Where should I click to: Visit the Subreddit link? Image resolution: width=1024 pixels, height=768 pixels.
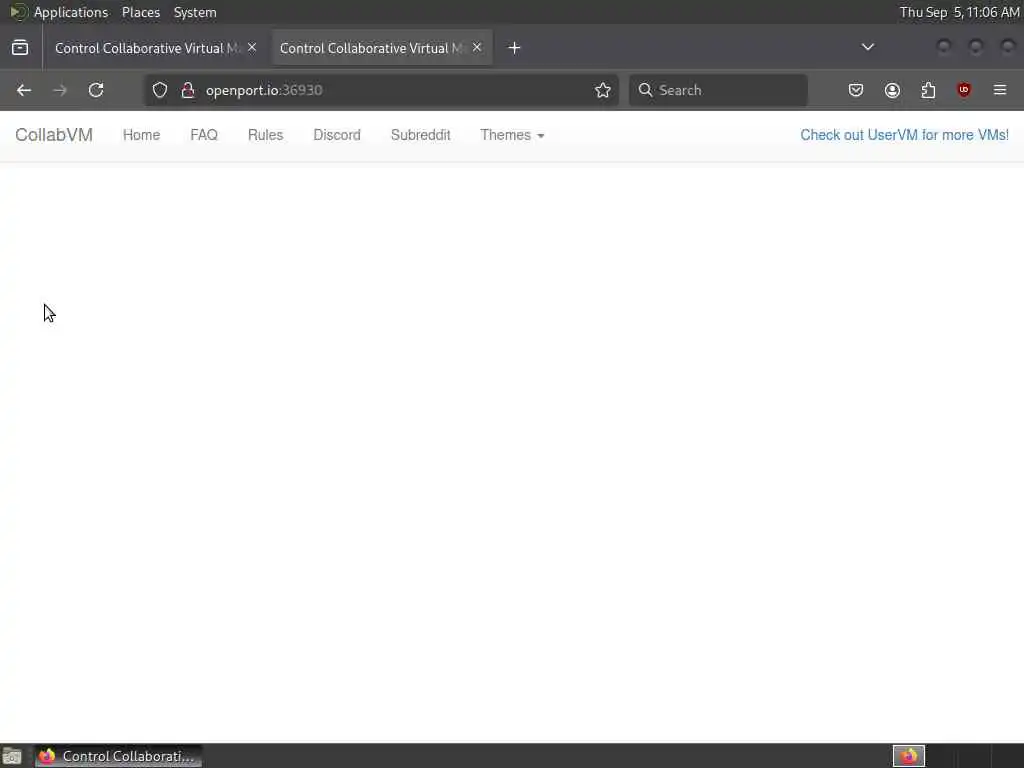point(421,135)
